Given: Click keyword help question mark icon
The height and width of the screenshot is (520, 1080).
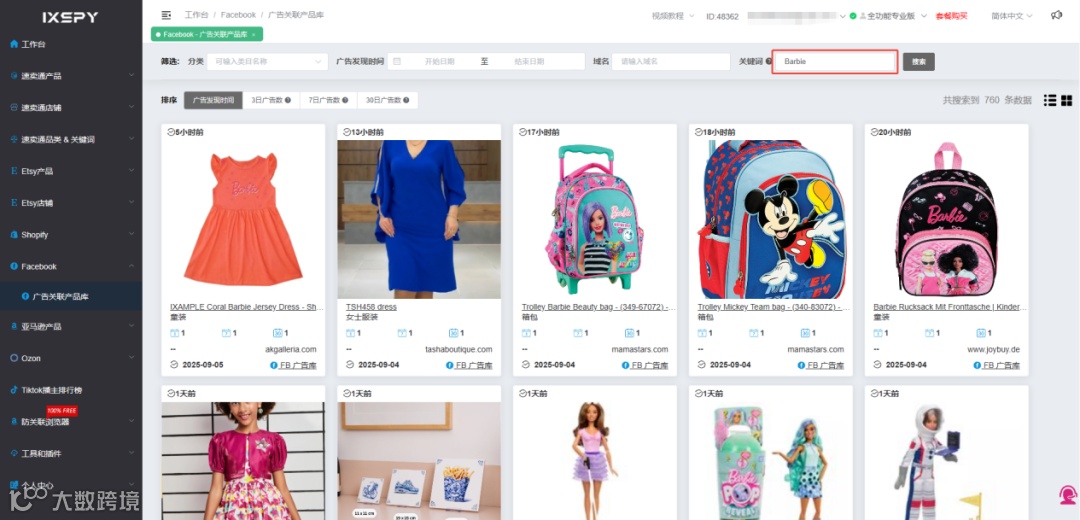Looking at the screenshot, I should coord(769,61).
